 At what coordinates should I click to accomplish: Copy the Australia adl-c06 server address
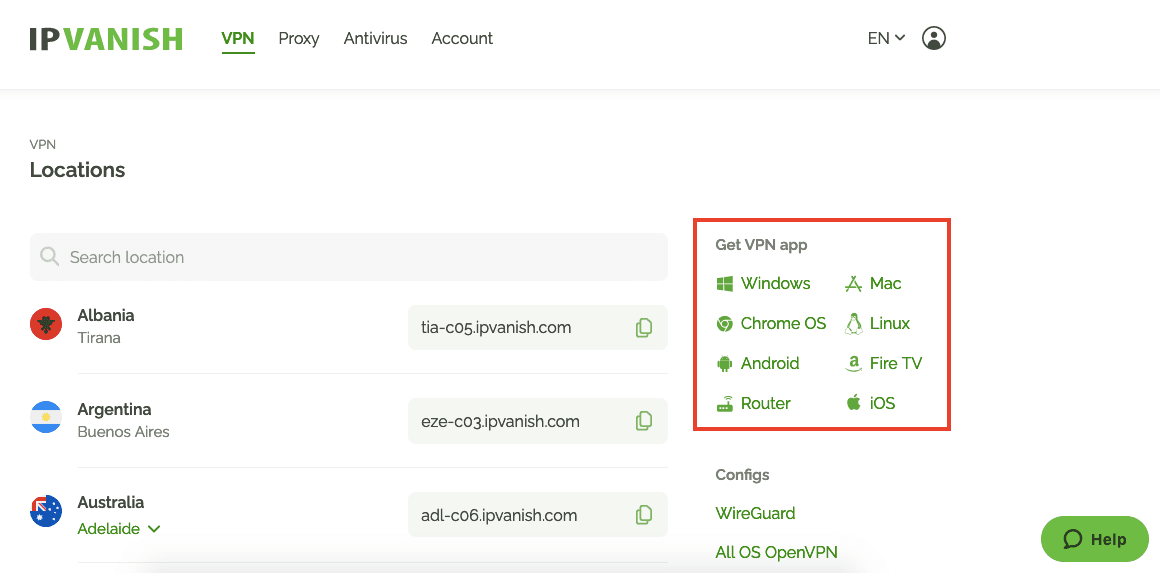click(644, 515)
